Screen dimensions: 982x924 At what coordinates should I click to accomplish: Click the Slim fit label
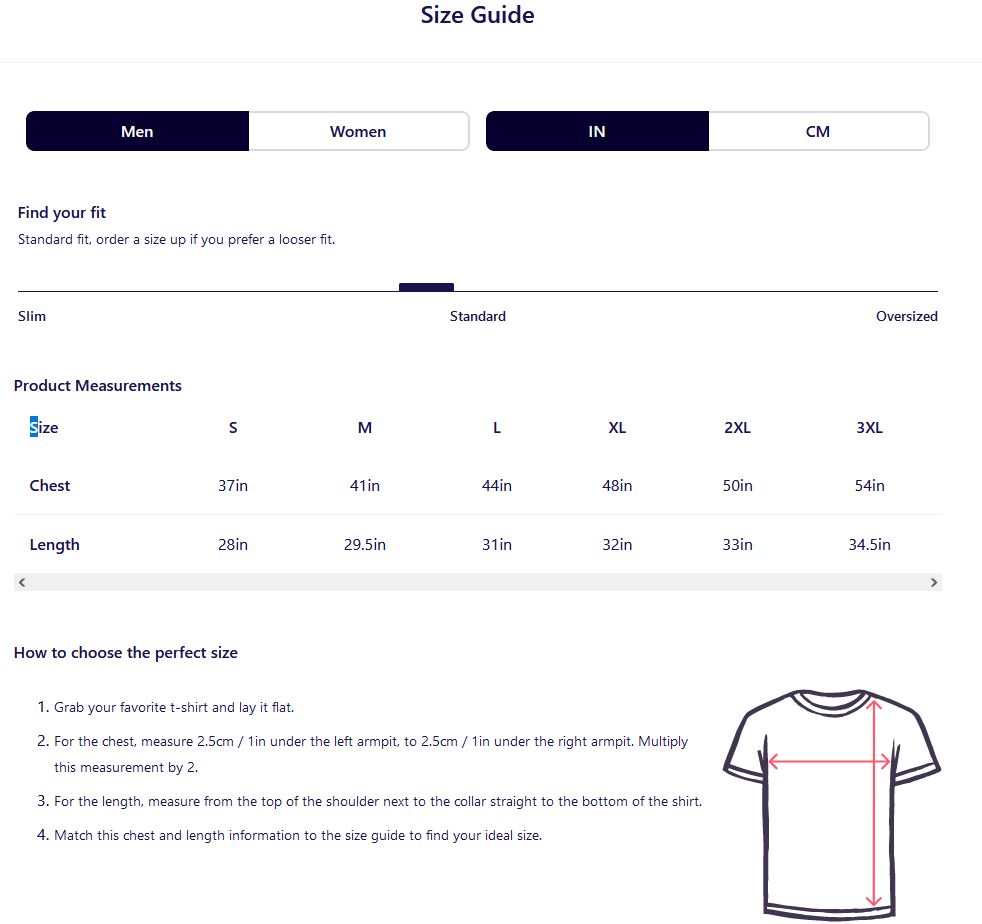coord(32,316)
